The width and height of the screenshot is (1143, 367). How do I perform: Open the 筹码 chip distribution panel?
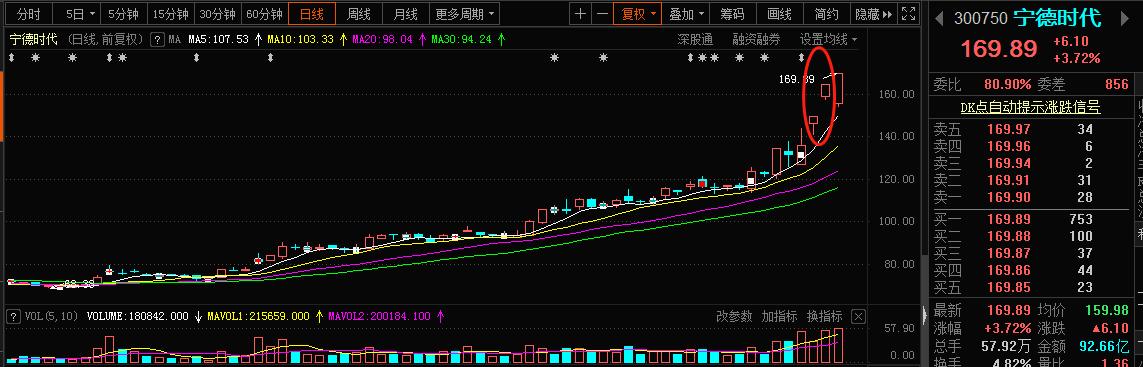pos(732,13)
